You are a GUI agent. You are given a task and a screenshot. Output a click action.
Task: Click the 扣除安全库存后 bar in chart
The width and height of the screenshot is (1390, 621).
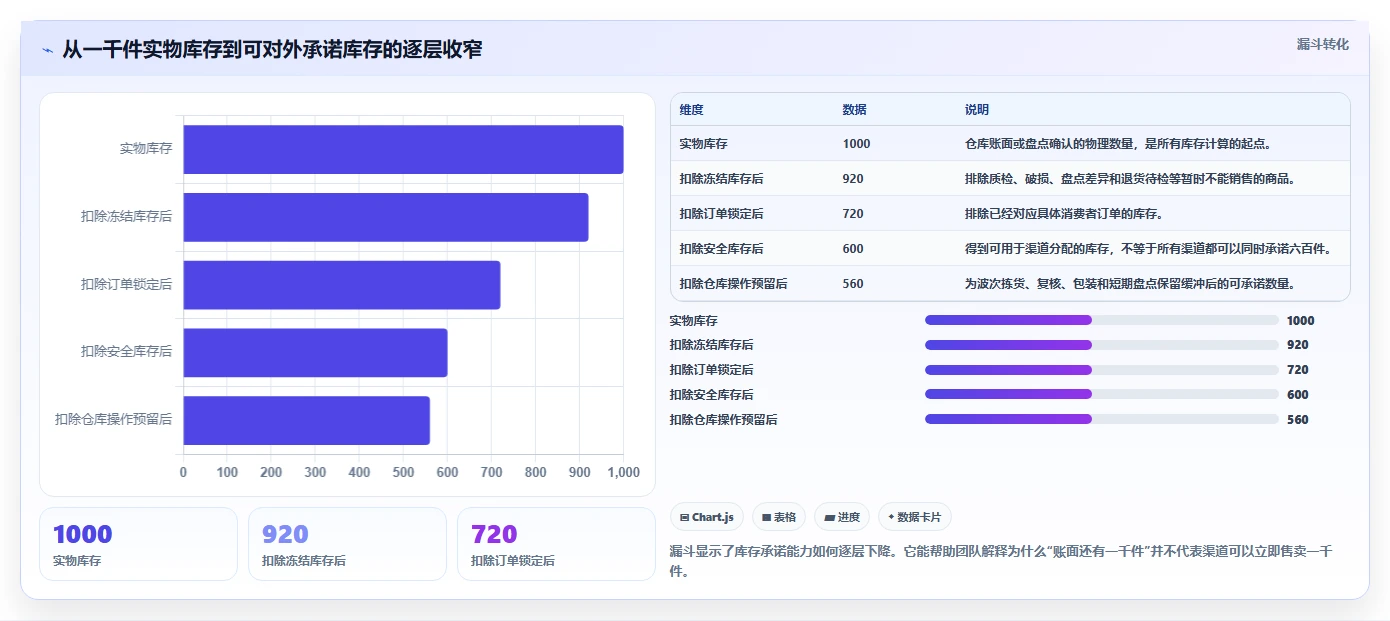pos(315,352)
